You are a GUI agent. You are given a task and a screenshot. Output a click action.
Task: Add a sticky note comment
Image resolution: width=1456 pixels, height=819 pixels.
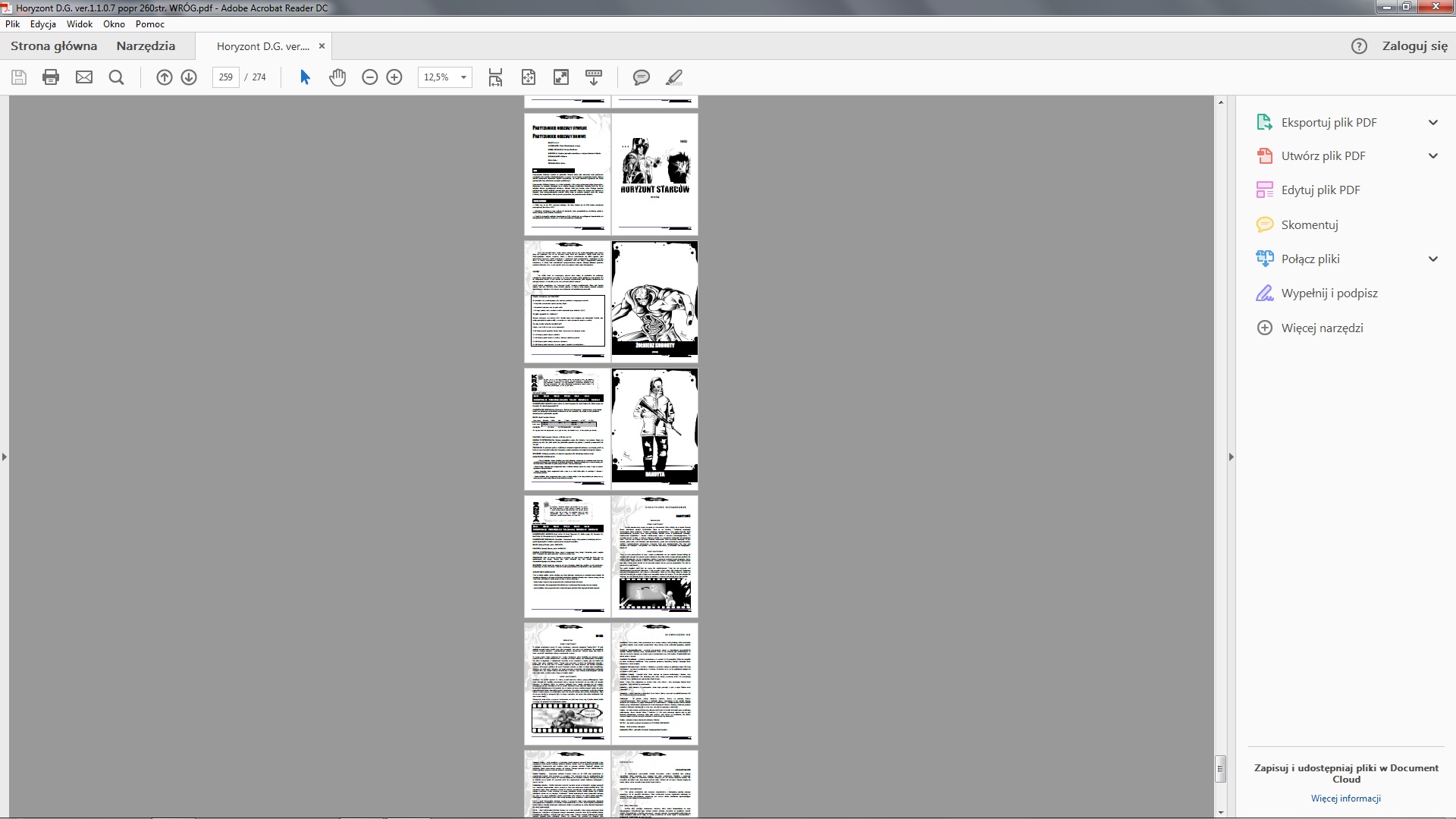click(641, 77)
